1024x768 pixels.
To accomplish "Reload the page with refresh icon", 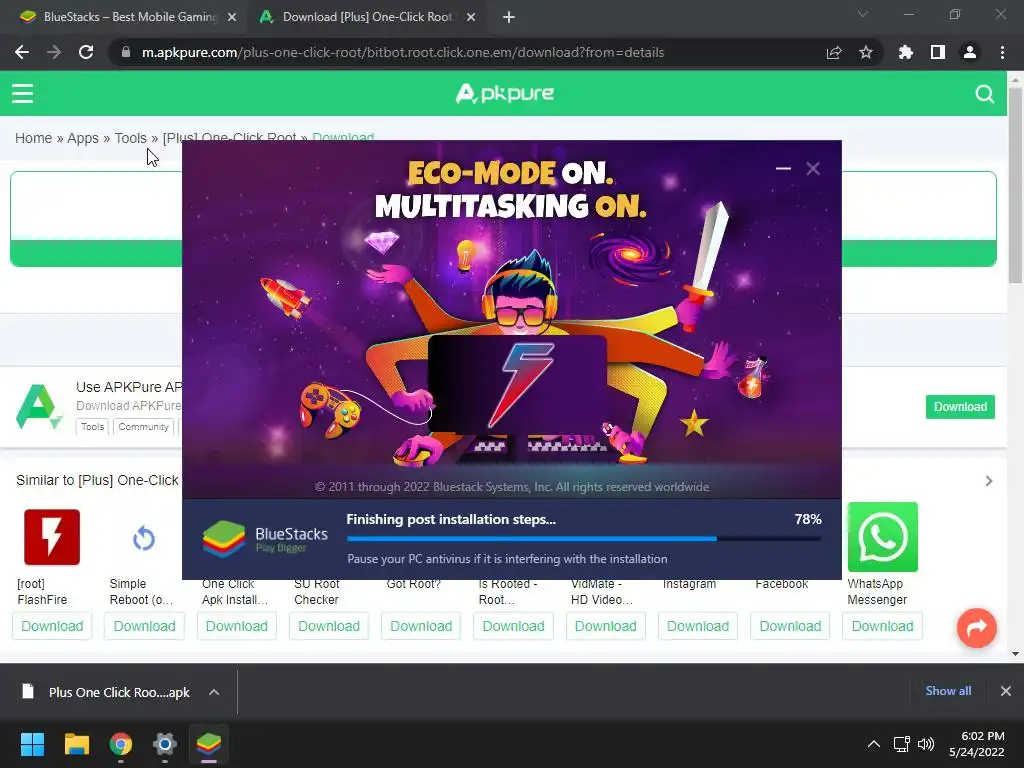I will 86,52.
